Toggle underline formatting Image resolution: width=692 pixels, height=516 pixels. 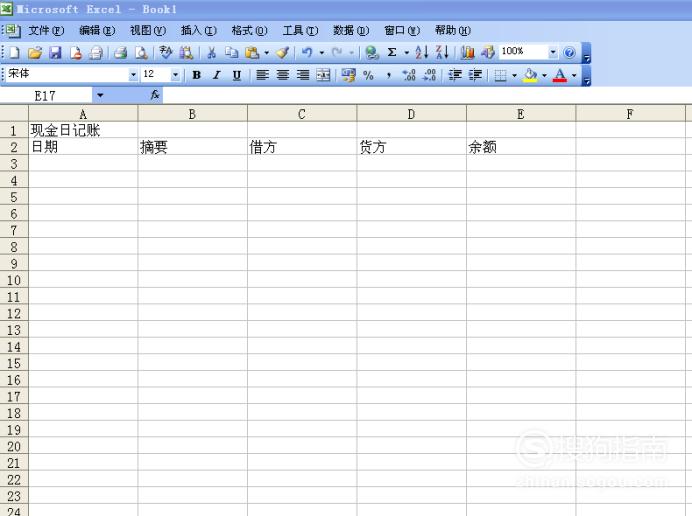point(237,75)
